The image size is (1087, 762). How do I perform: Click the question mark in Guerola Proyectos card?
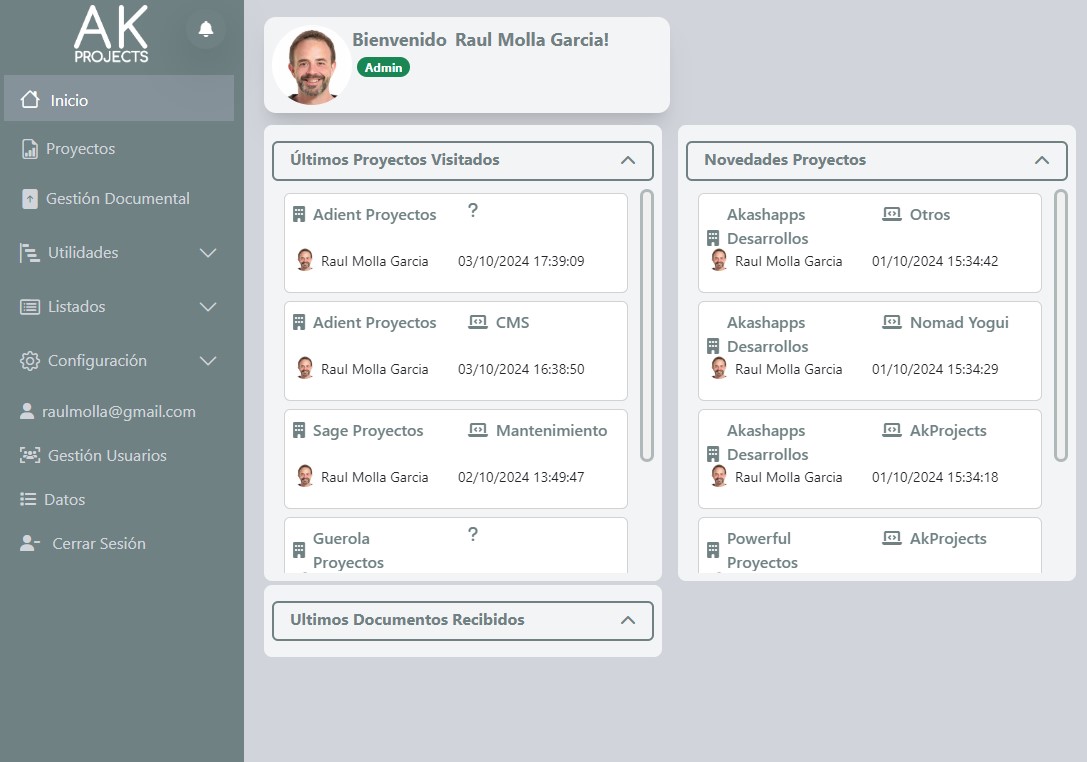point(473,534)
